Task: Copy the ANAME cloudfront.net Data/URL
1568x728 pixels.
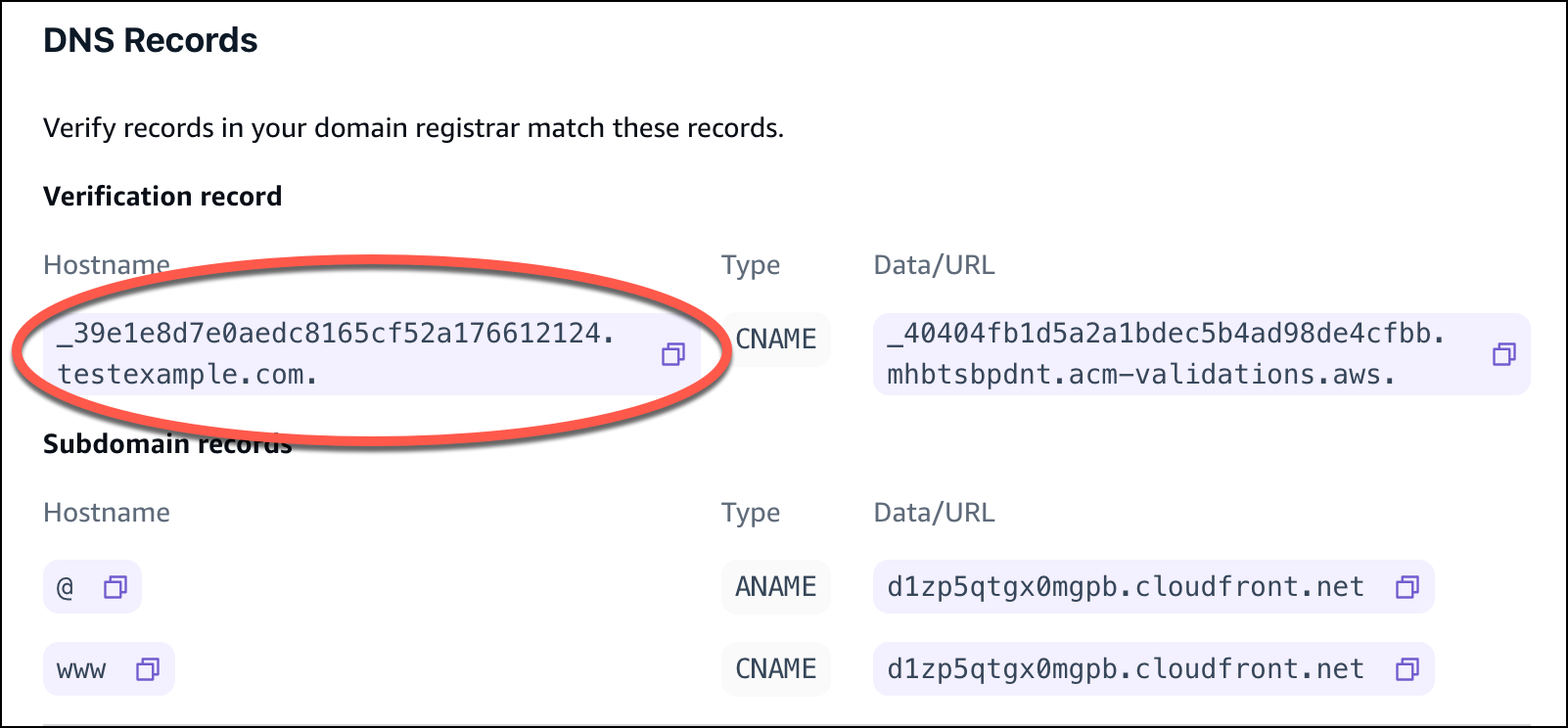Action: (1407, 587)
